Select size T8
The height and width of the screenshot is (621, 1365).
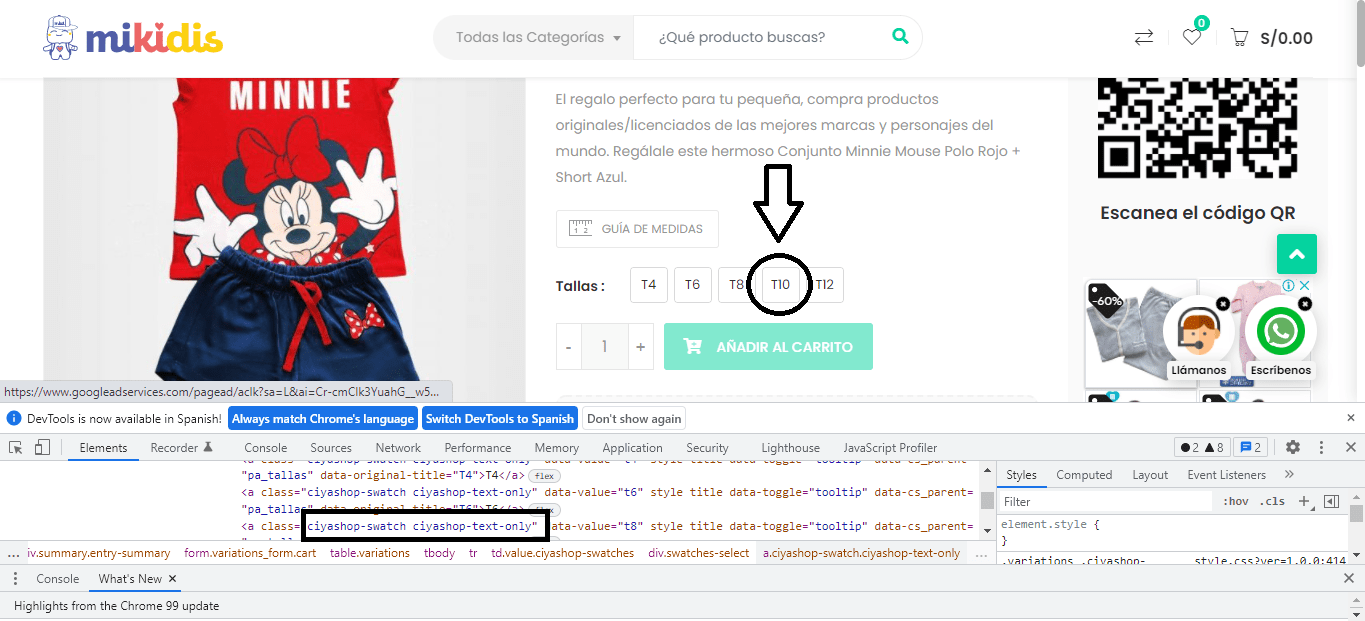(736, 285)
